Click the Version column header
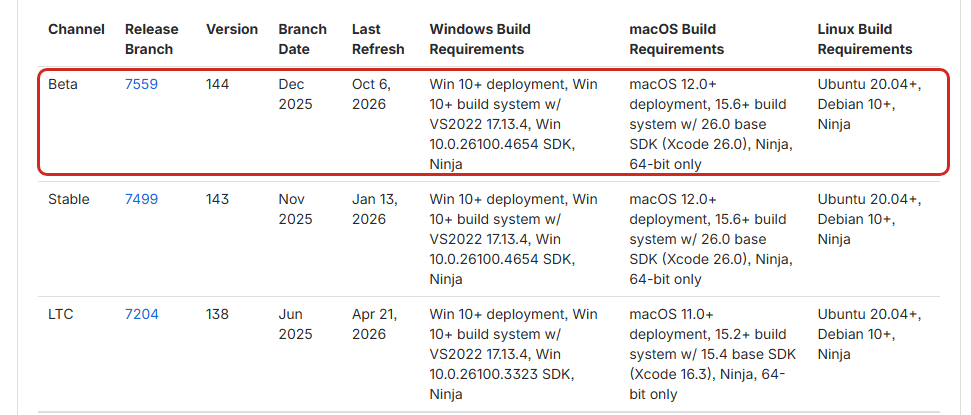 (232, 29)
